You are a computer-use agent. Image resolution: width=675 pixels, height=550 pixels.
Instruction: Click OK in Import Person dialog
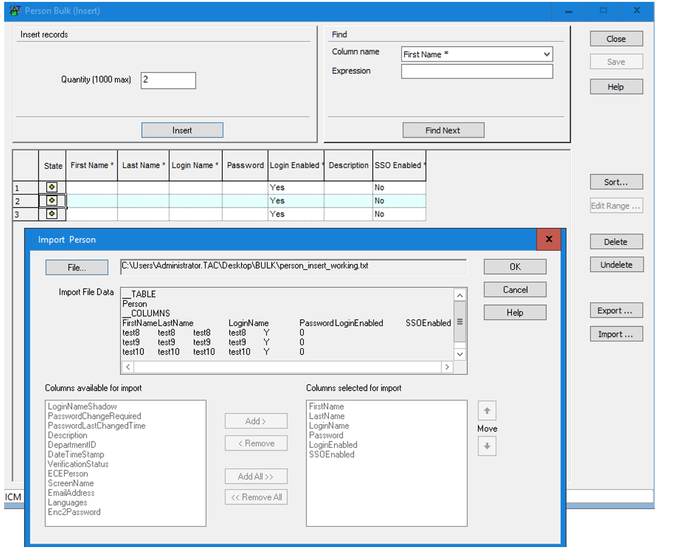coord(515,266)
